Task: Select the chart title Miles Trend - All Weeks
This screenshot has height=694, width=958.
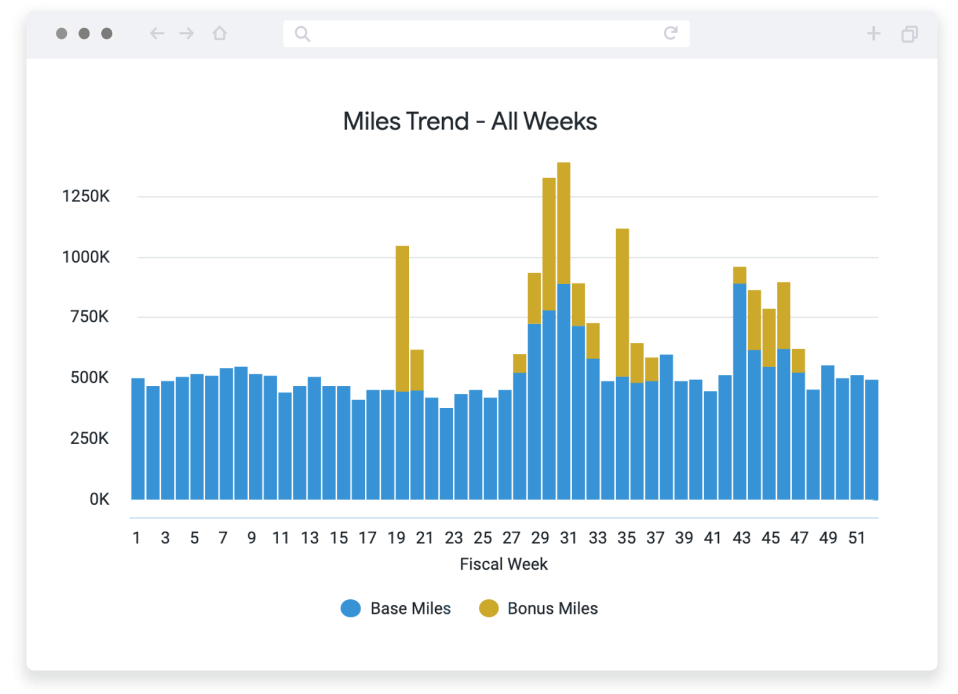Action: (x=470, y=121)
